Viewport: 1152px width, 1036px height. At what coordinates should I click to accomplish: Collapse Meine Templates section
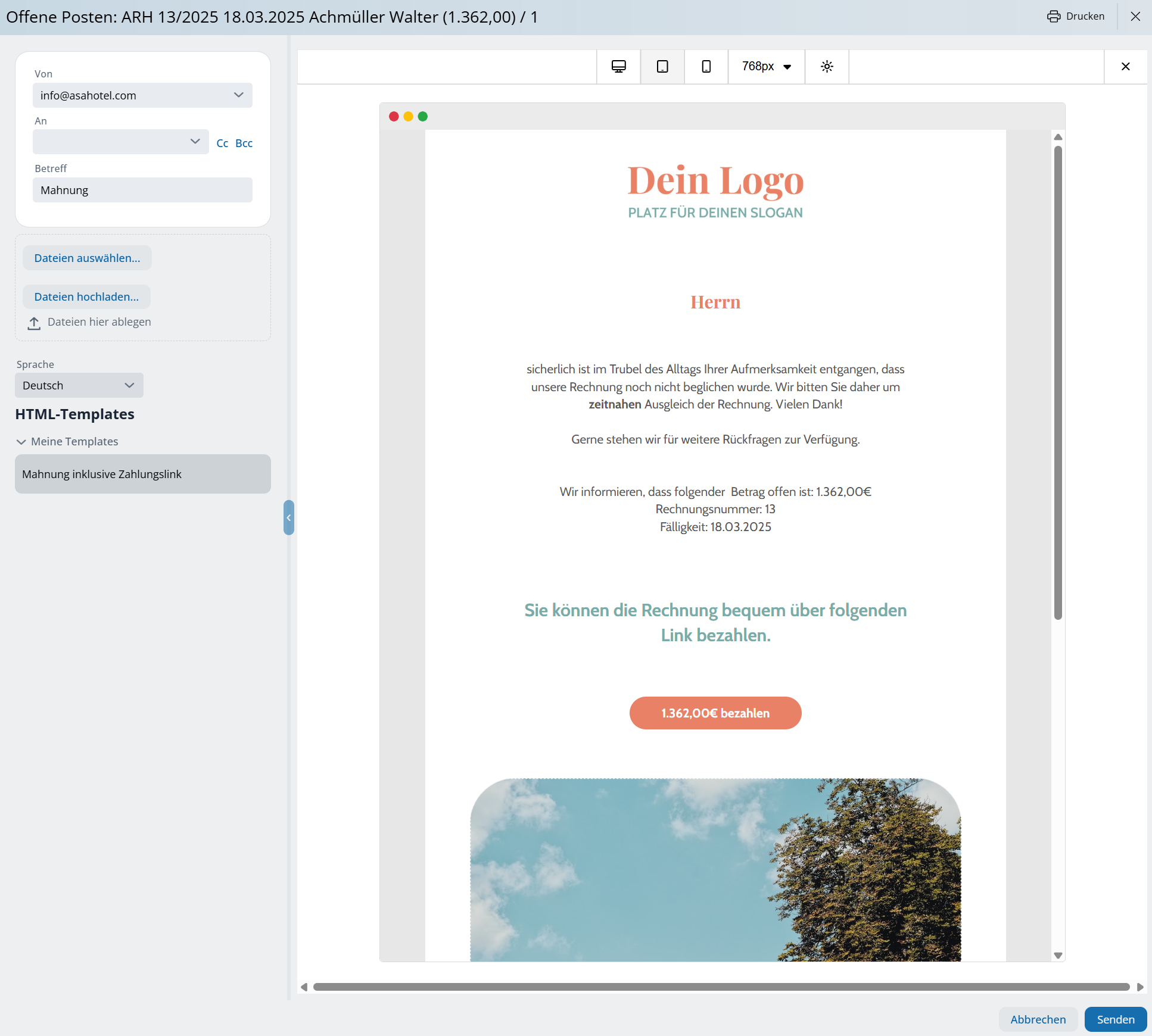(x=21, y=442)
